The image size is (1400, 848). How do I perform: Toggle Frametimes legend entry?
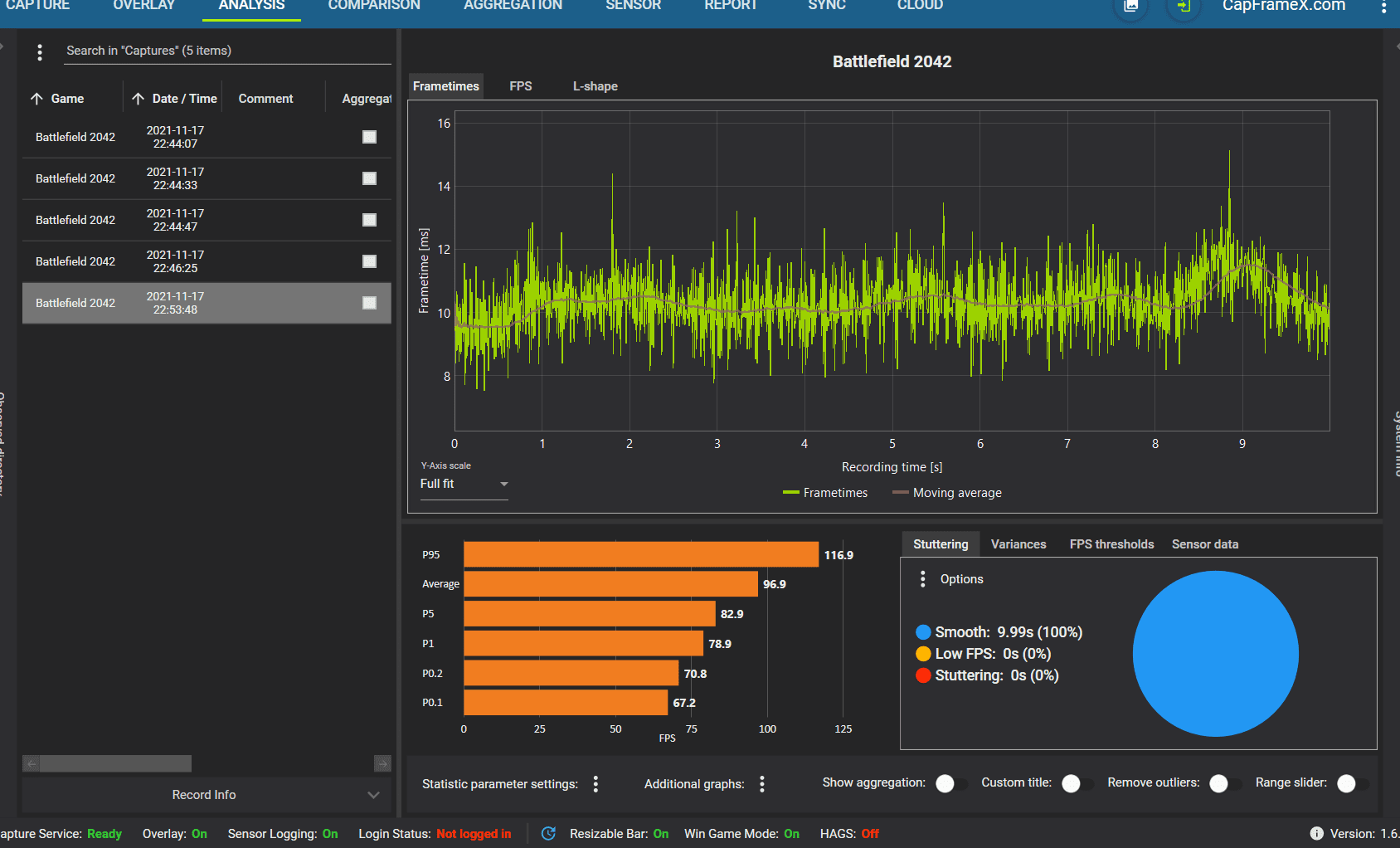(x=825, y=493)
